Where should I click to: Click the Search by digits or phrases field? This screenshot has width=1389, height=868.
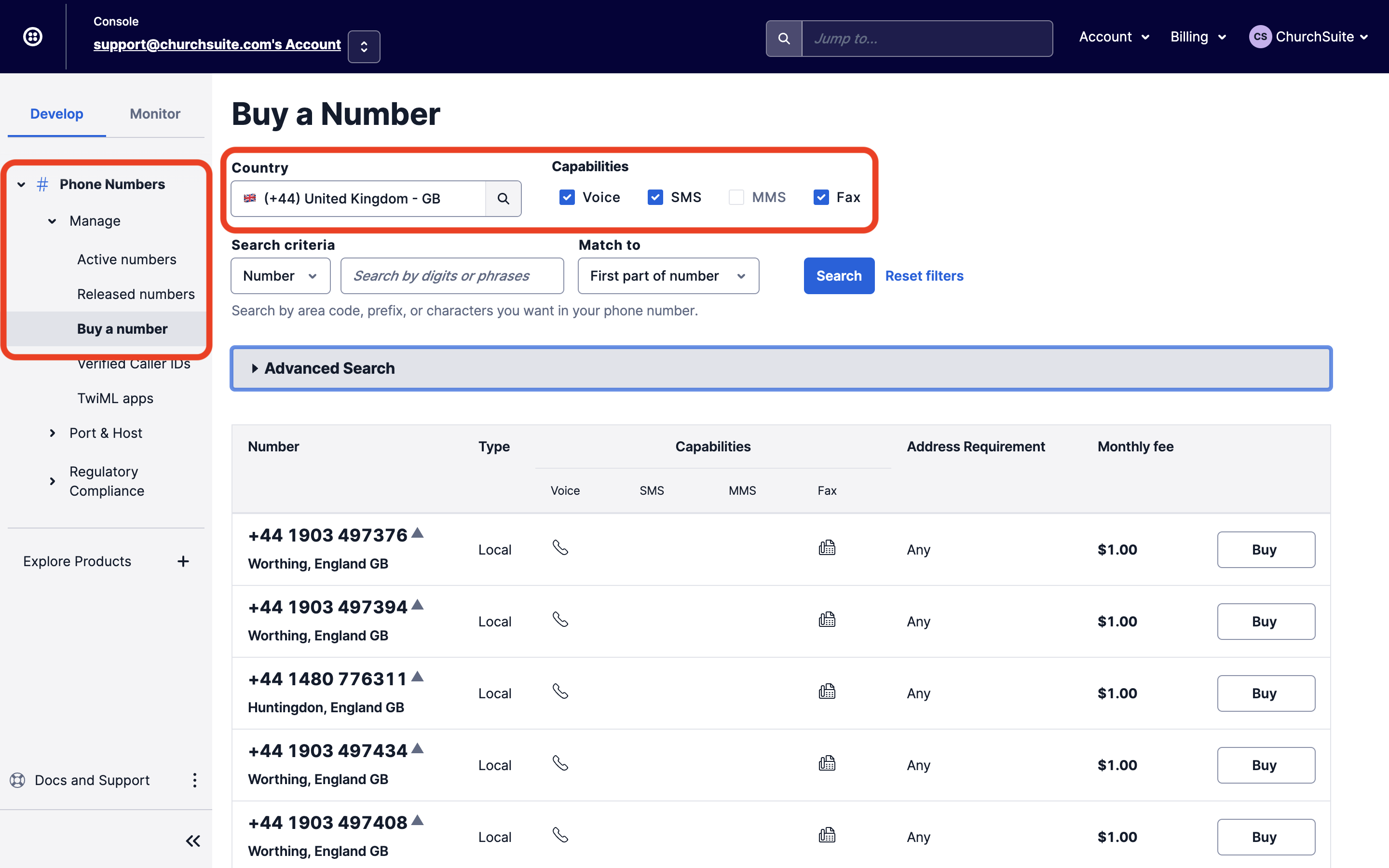pyautogui.click(x=452, y=276)
